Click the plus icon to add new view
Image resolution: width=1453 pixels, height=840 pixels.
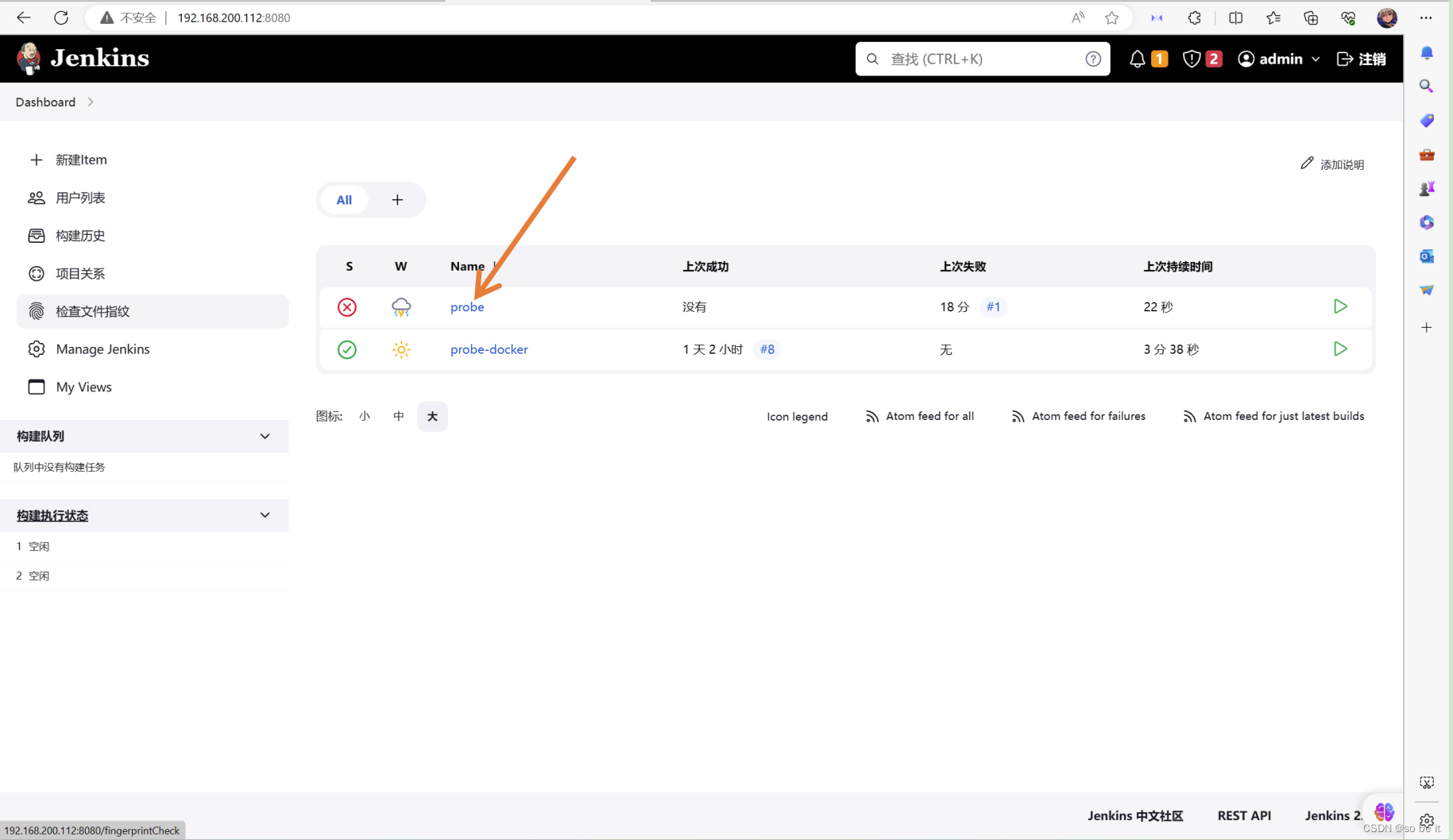[397, 200]
